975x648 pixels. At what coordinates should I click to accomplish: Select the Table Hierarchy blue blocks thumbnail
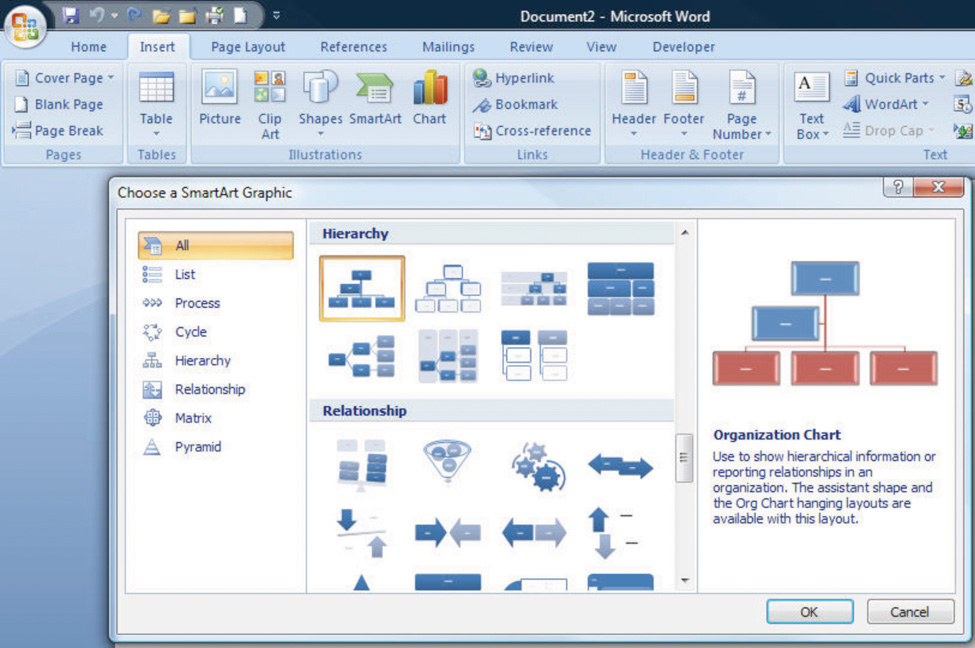621,289
